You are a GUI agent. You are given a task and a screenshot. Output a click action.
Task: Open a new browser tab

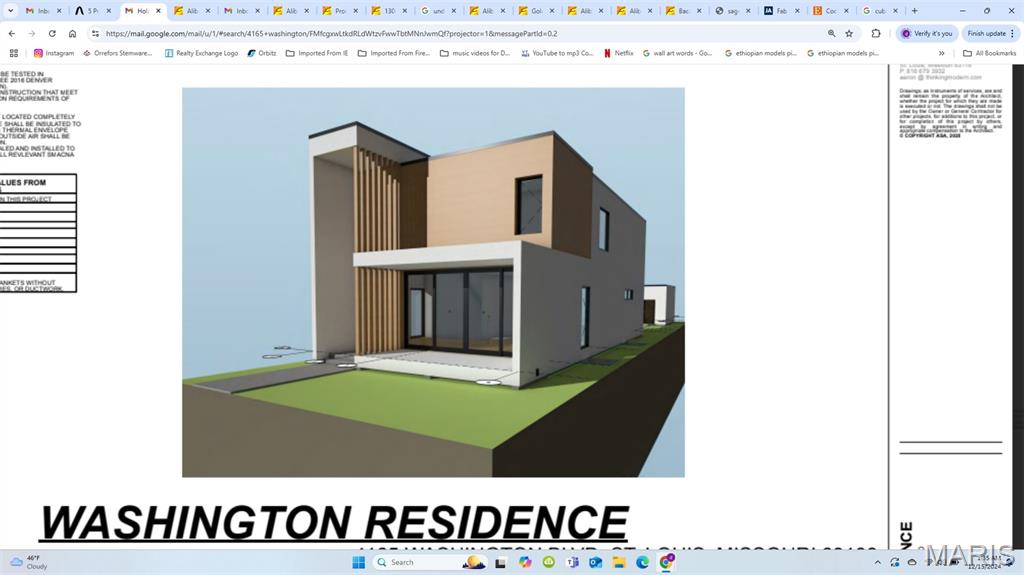914,10
